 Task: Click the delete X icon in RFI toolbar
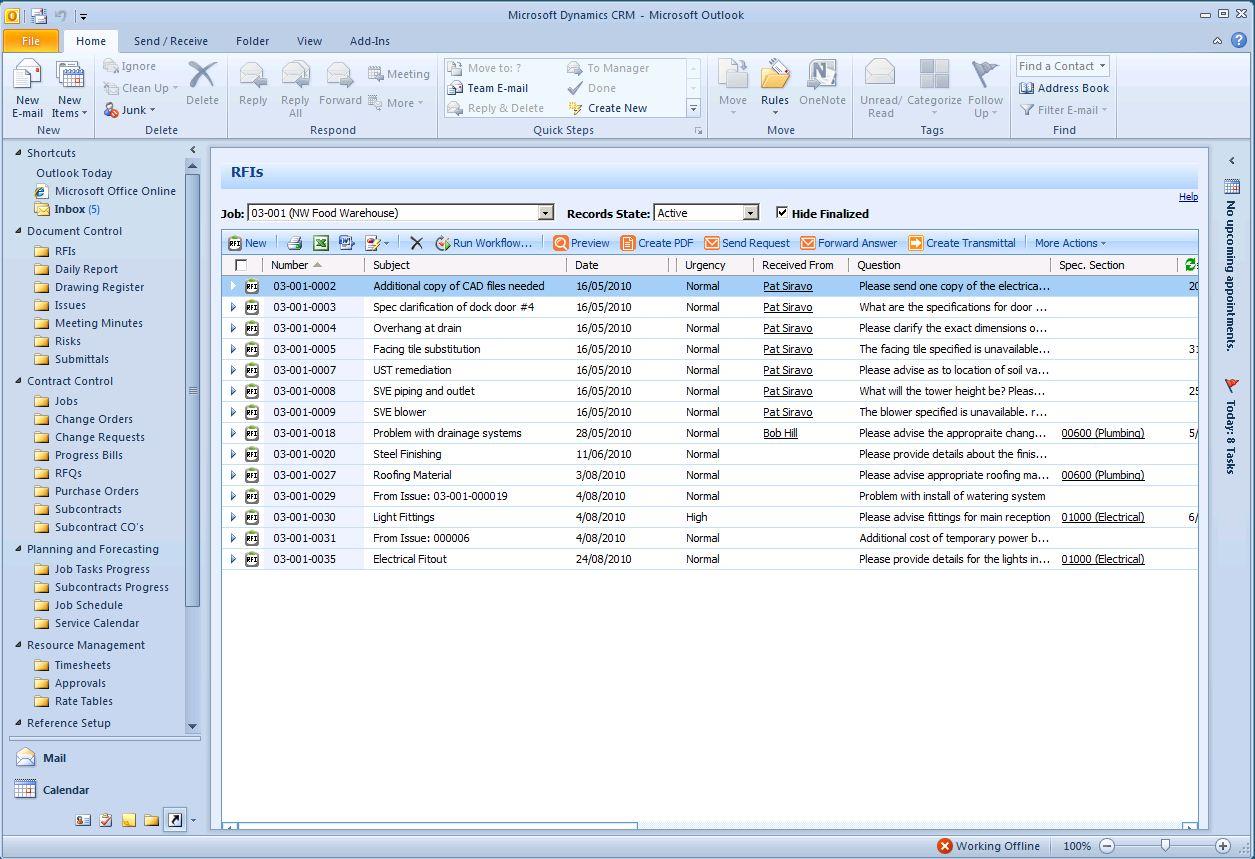coord(417,243)
